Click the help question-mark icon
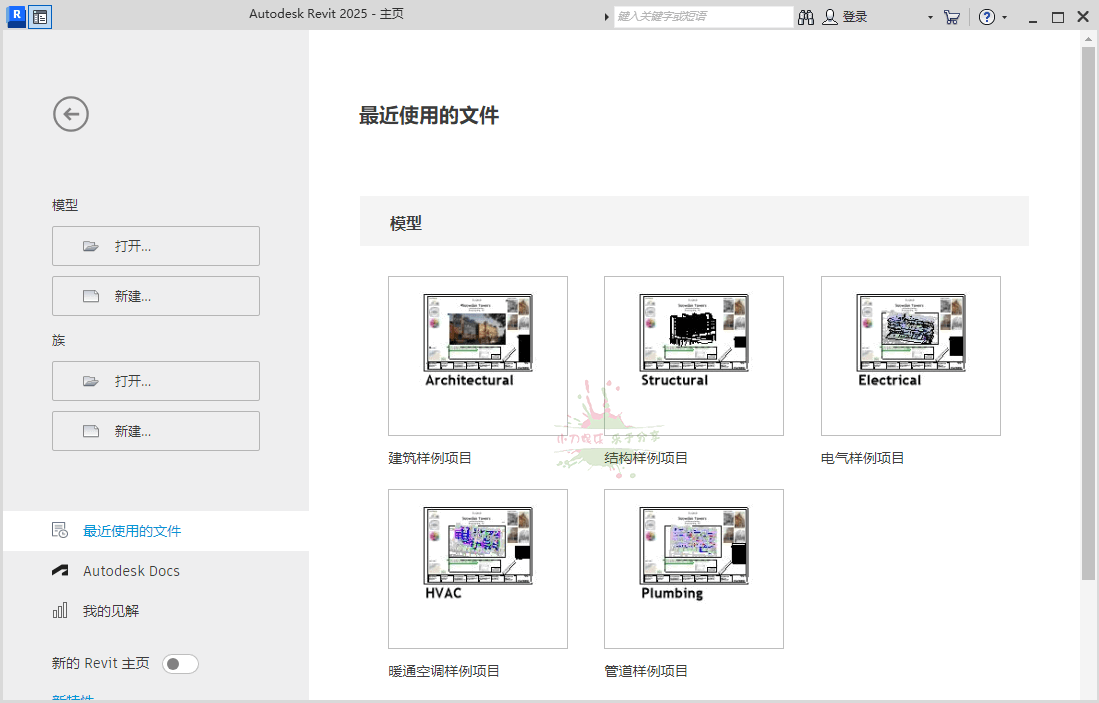1099x703 pixels. [986, 16]
